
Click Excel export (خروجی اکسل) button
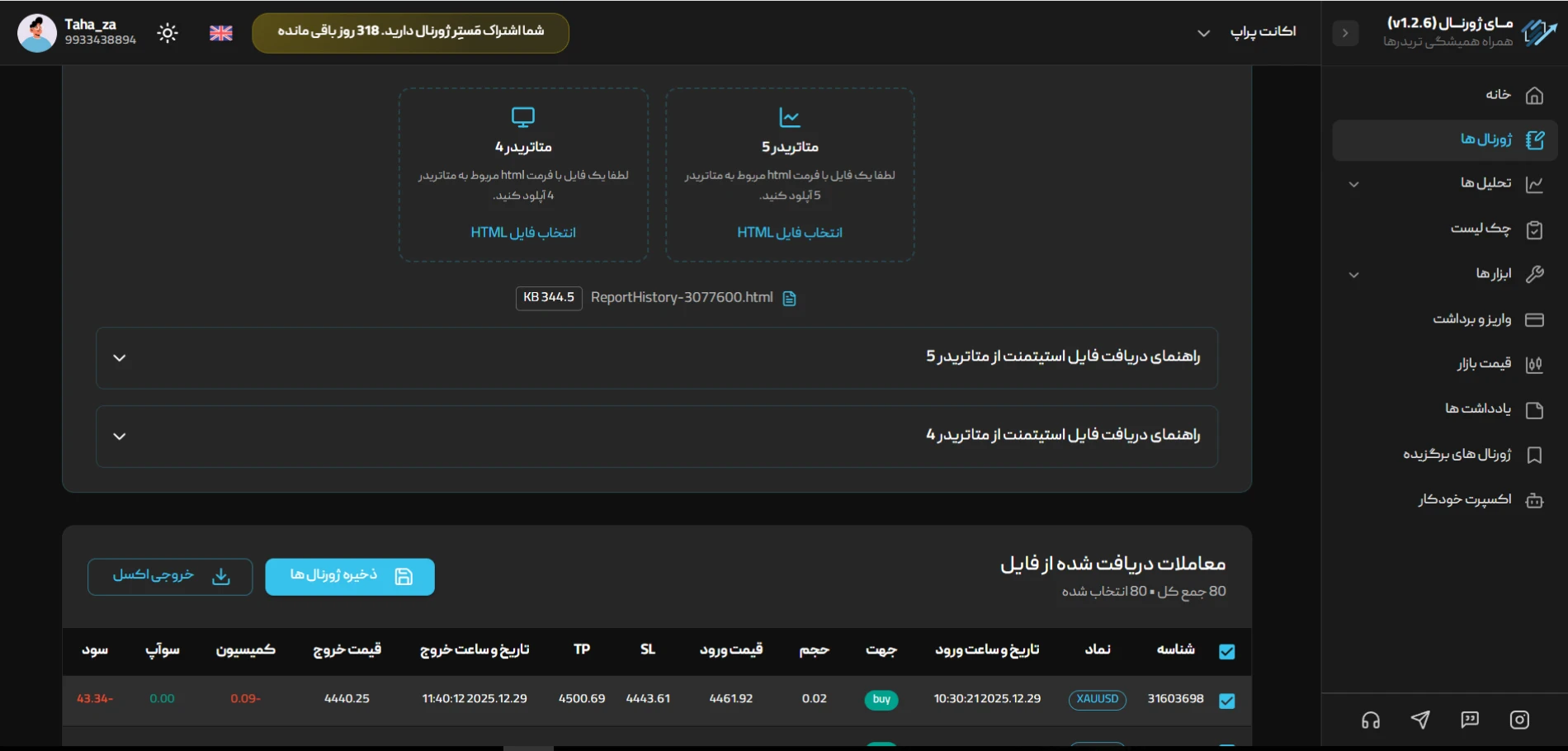(170, 577)
